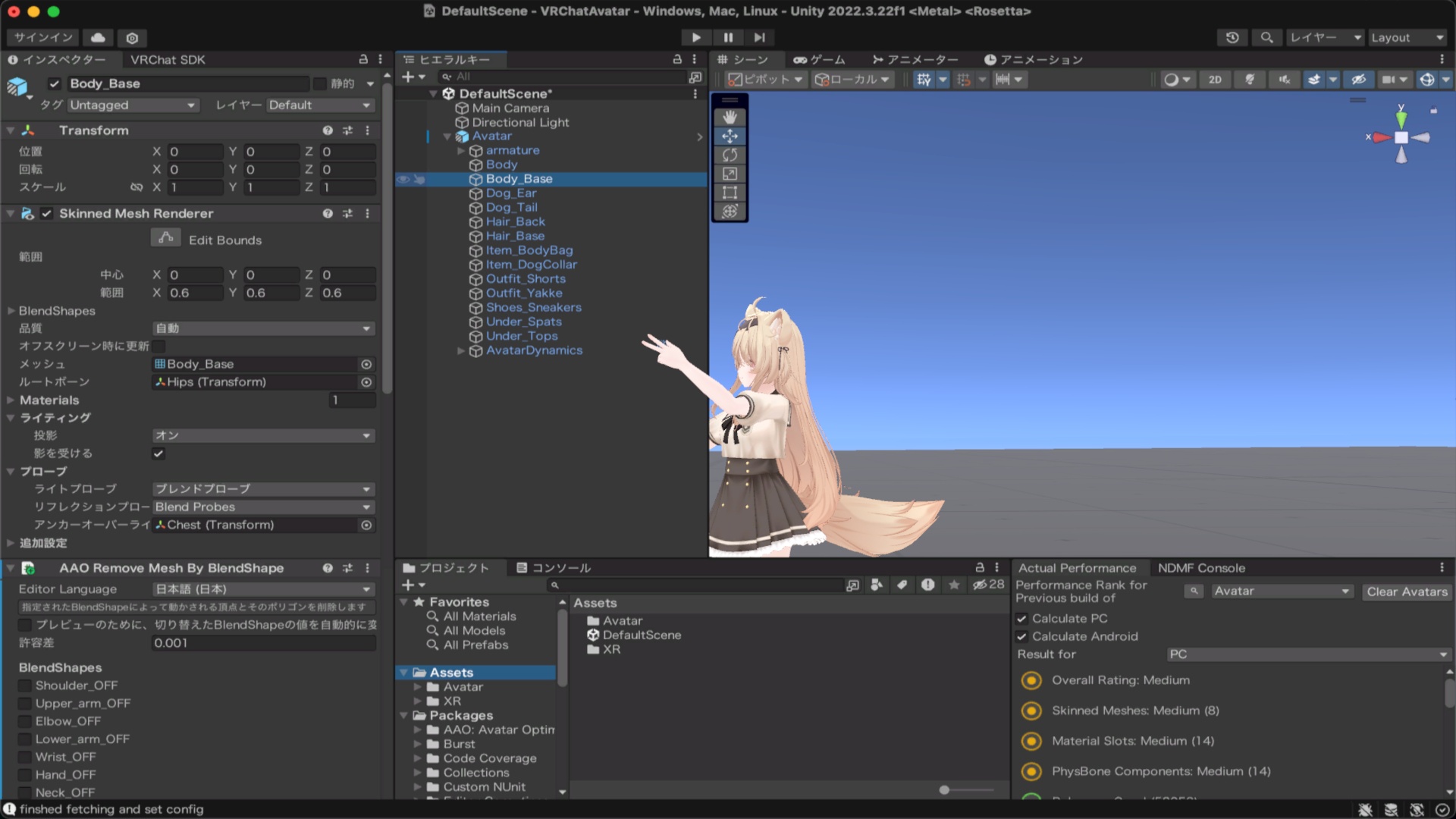Click the sign-in button
The width and height of the screenshot is (1456, 819).
43,37
